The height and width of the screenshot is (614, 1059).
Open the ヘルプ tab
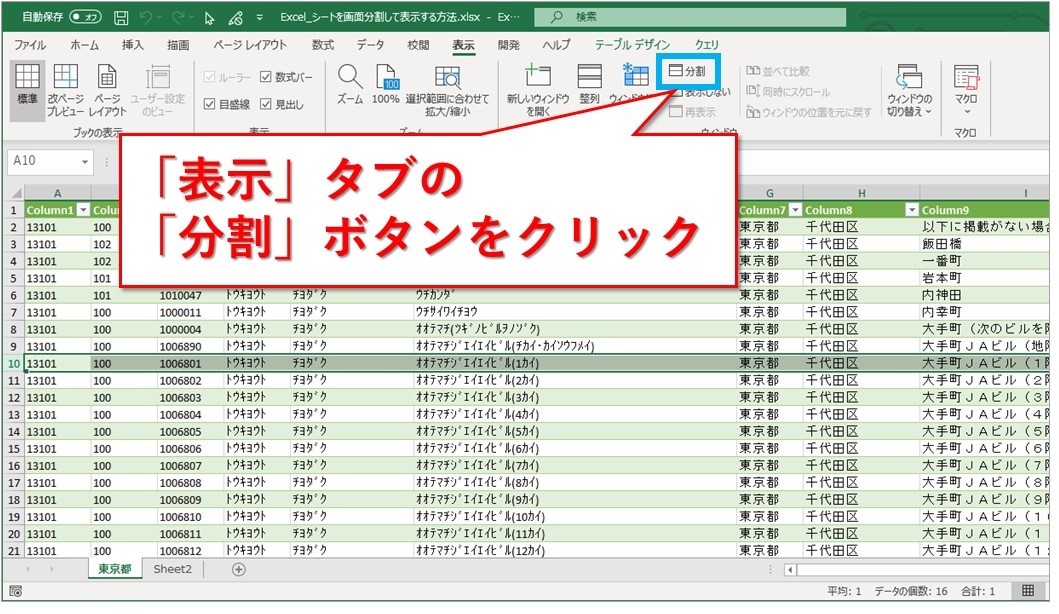(557, 45)
